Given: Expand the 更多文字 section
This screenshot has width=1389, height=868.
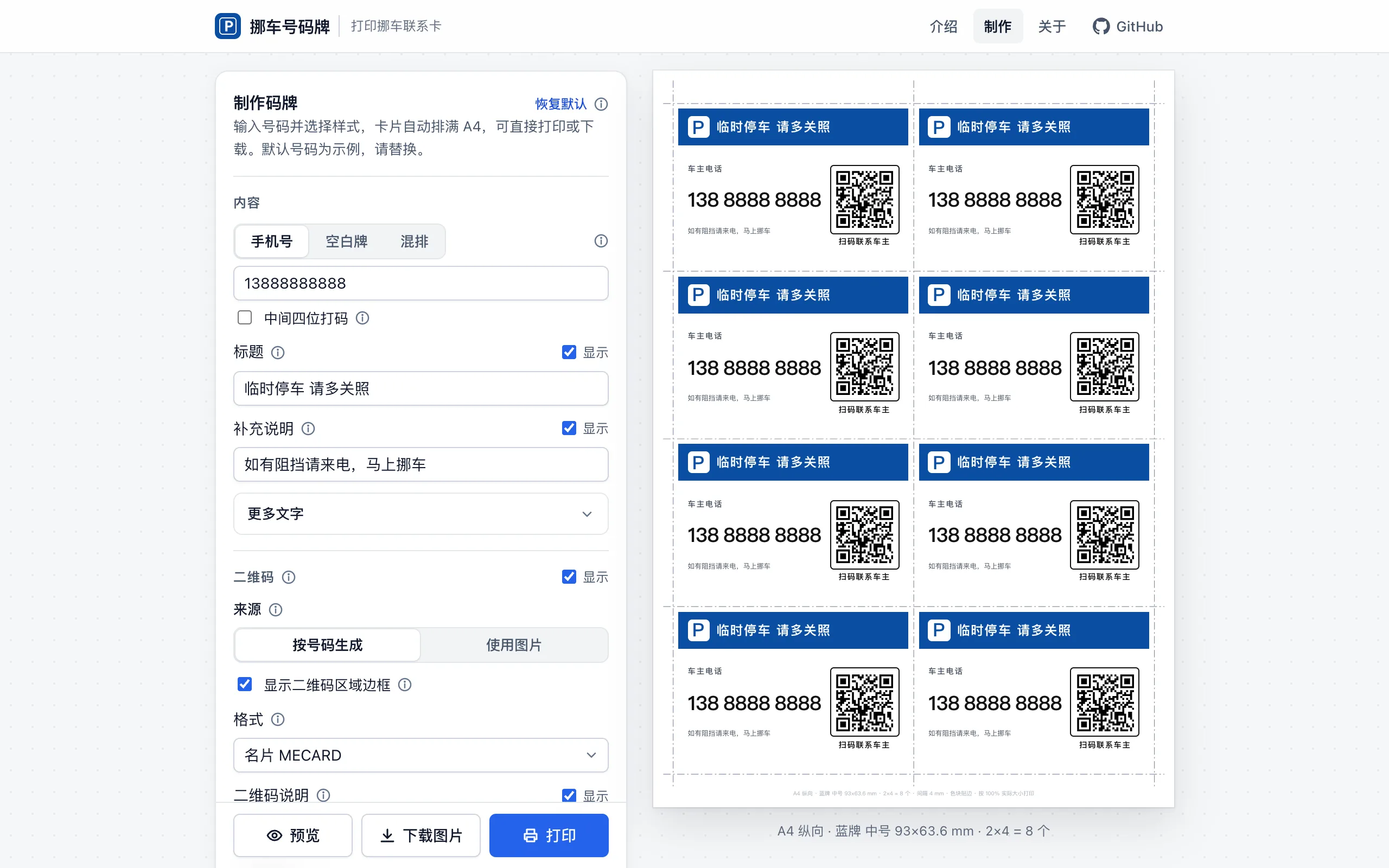Looking at the screenshot, I should point(420,514).
